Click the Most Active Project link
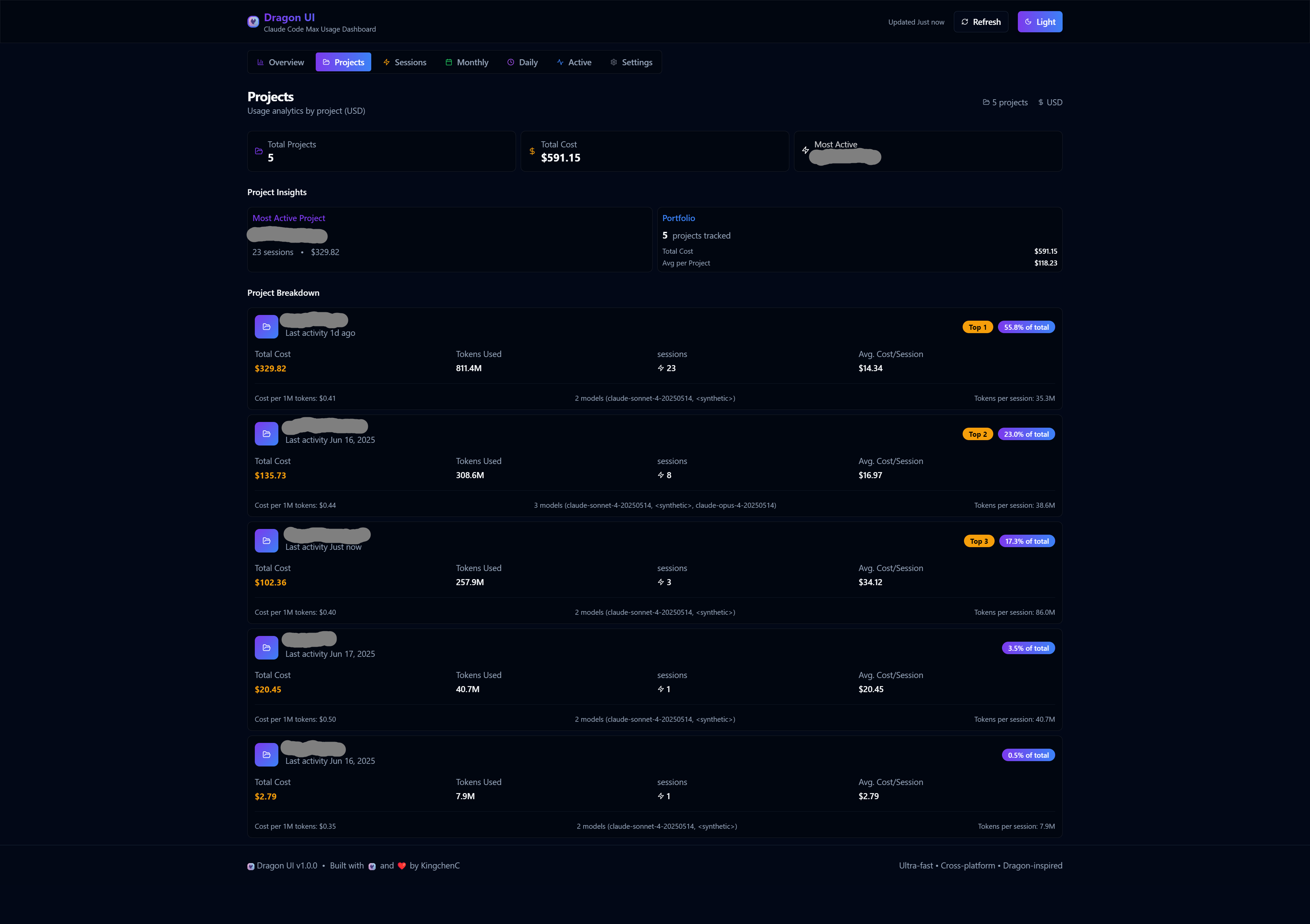 click(x=288, y=218)
